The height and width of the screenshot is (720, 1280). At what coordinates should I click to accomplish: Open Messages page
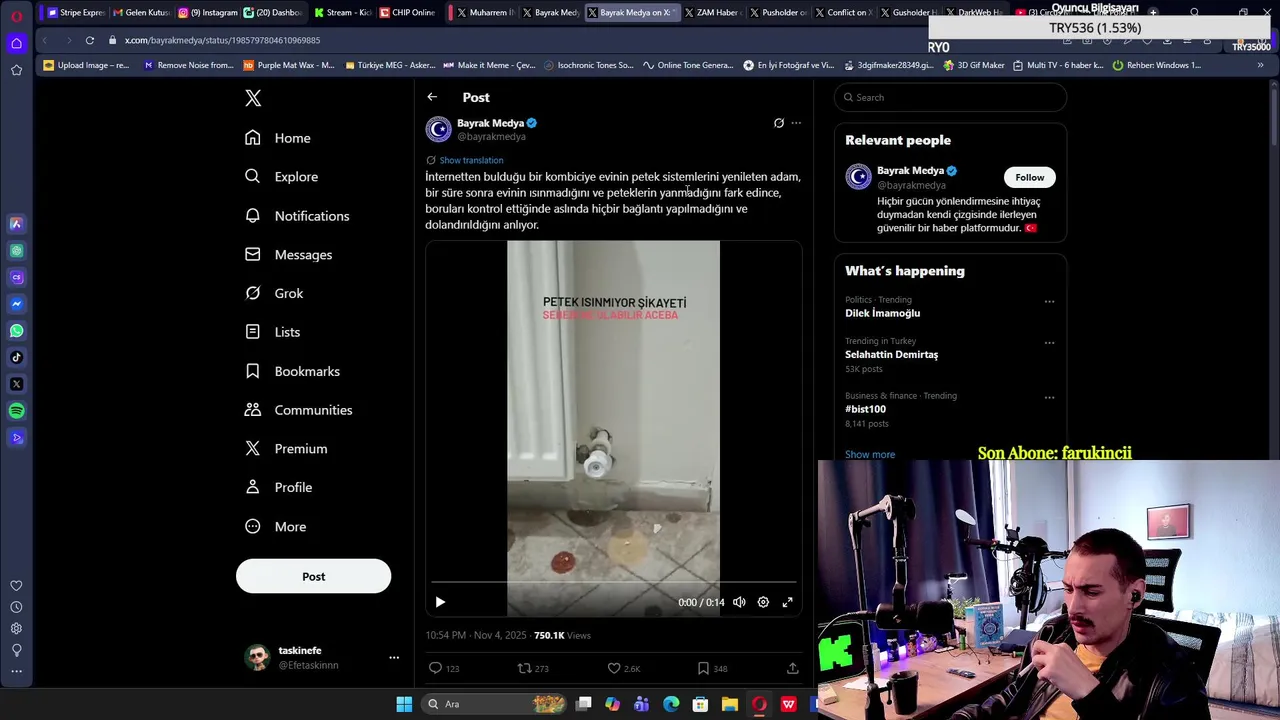tap(288, 255)
